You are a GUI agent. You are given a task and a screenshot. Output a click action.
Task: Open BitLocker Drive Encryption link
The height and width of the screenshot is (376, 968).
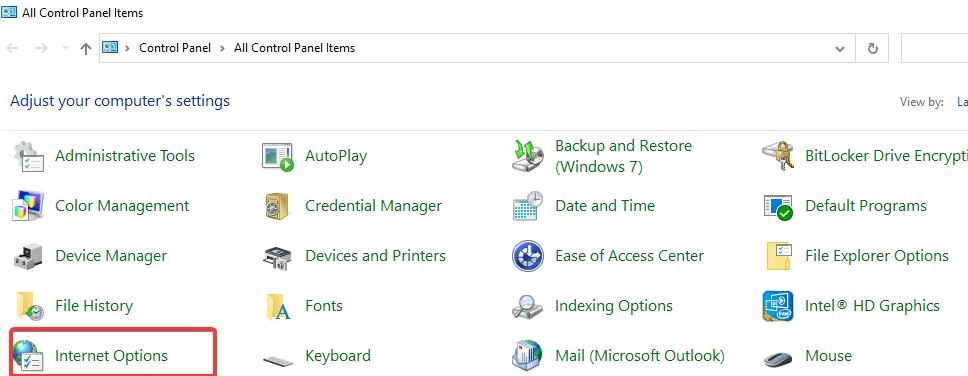click(x=887, y=156)
